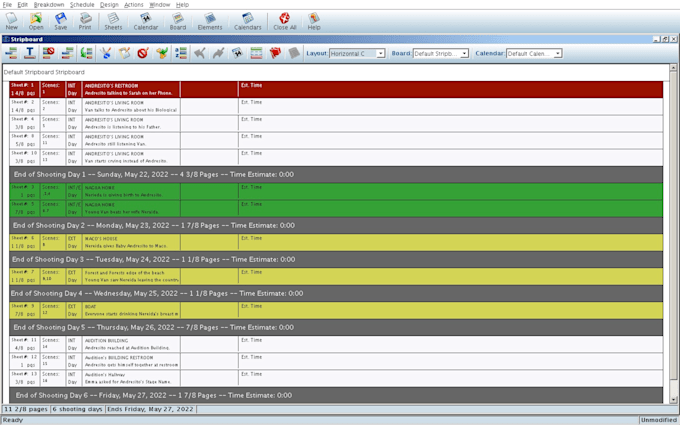Click the New toolbar icon
The image size is (680, 425).
pos(12,21)
